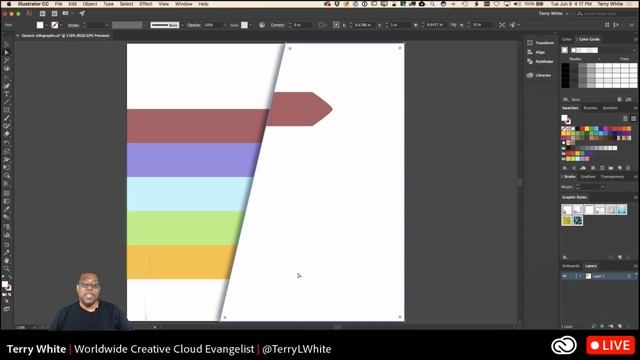Click the Generic Infographic document tab
Screen dimensions: 640x360
[65, 36]
